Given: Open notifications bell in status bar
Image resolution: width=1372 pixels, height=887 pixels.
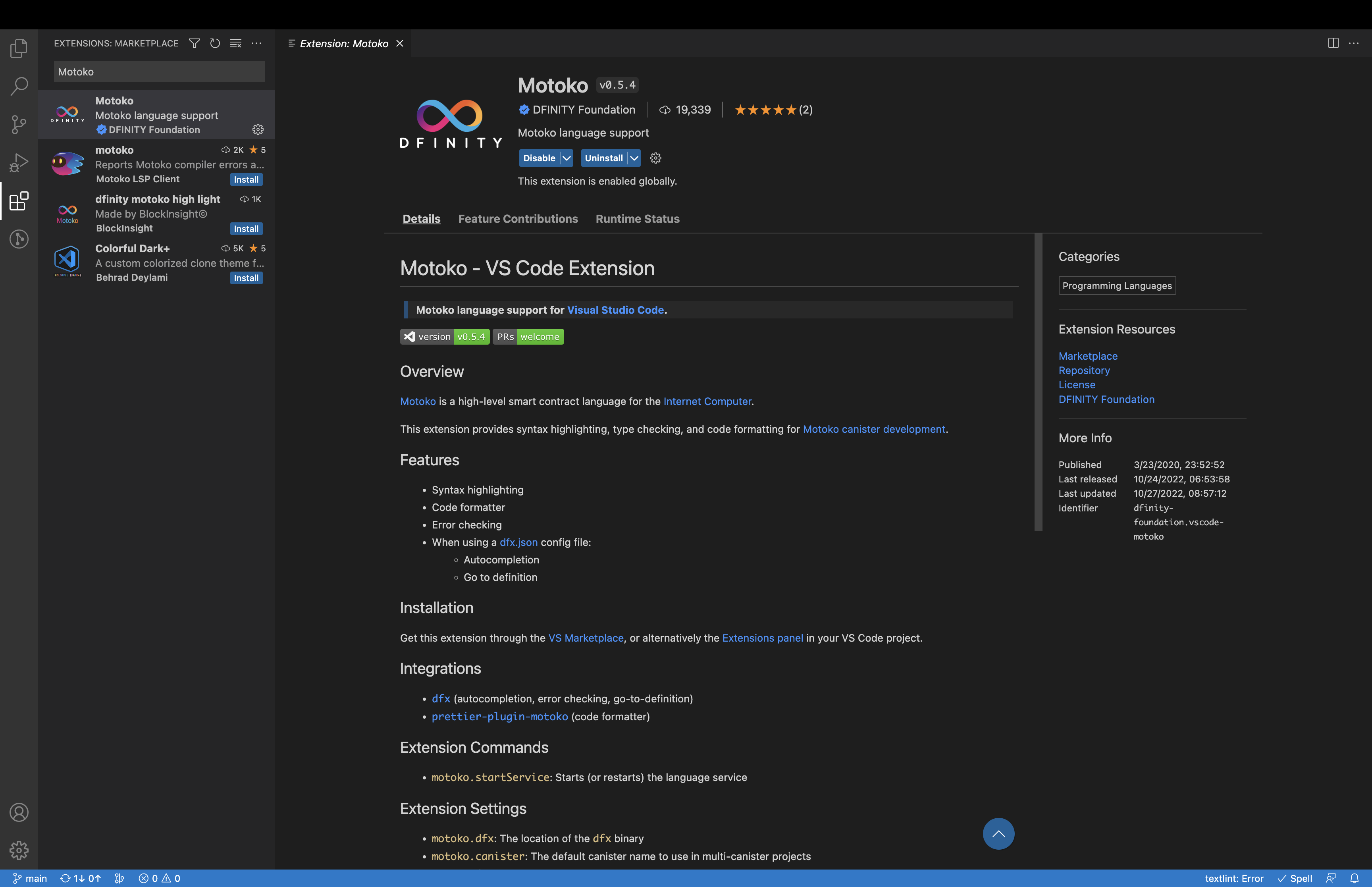Looking at the screenshot, I should [x=1354, y=878].
